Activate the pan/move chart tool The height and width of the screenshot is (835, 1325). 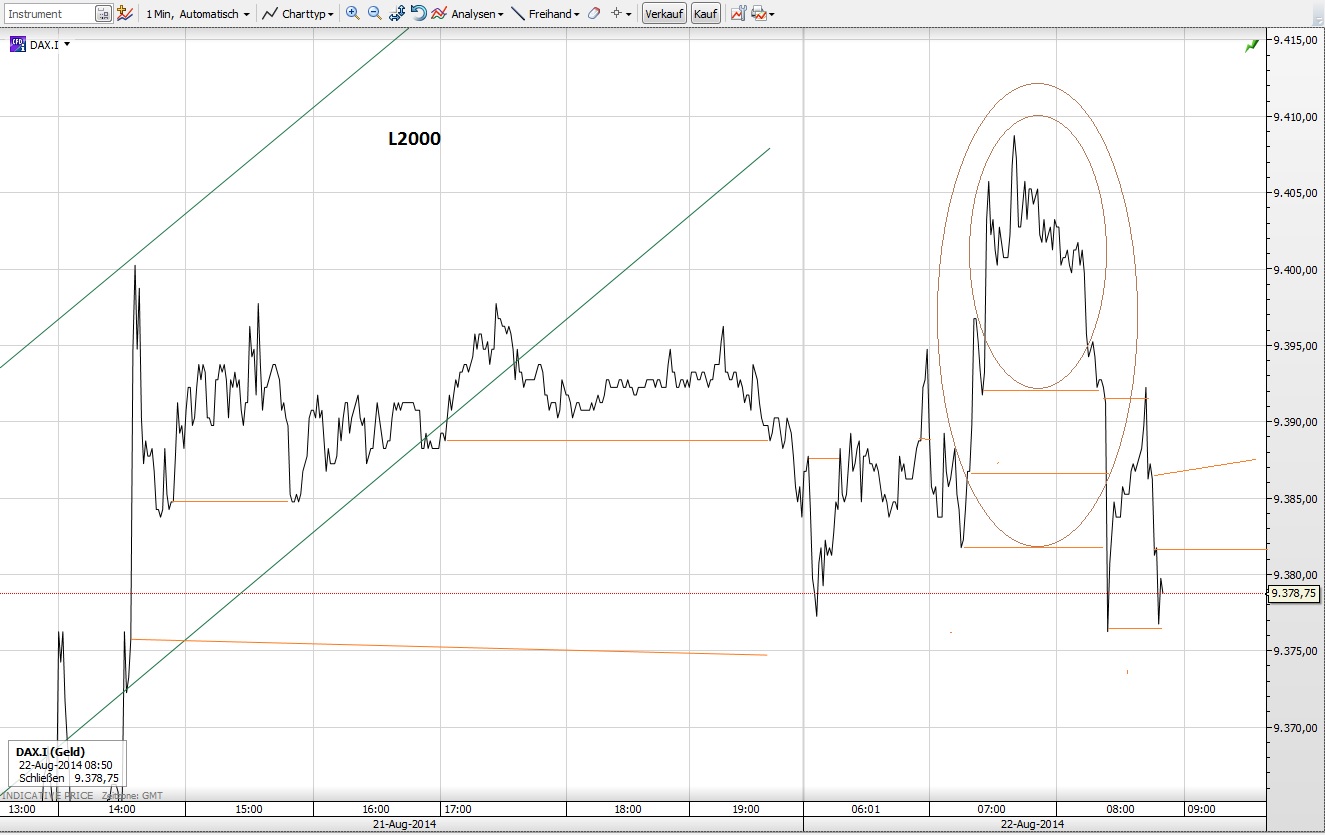tap(395, 13)
